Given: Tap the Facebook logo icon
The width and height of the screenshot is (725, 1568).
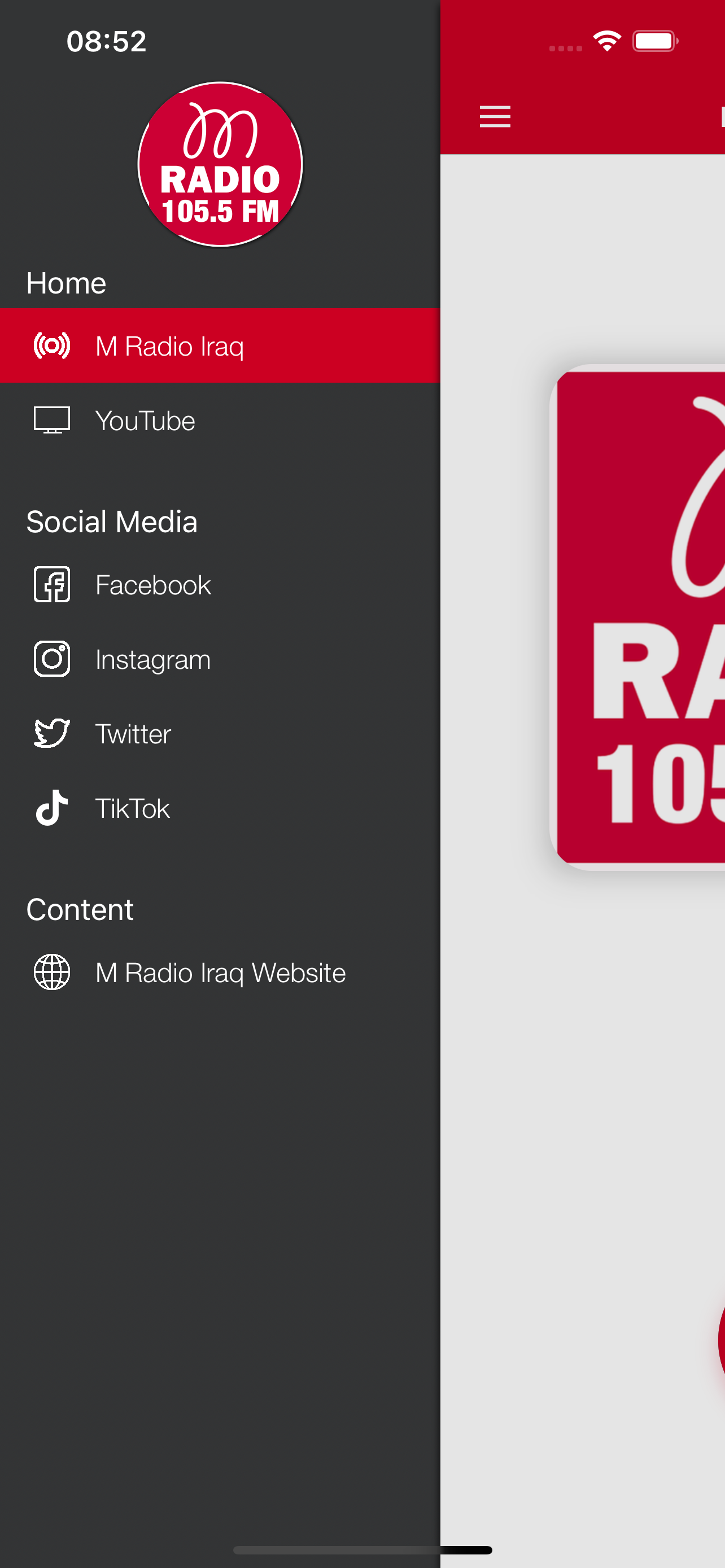Looking at the screenshot, I should (52, 584).
